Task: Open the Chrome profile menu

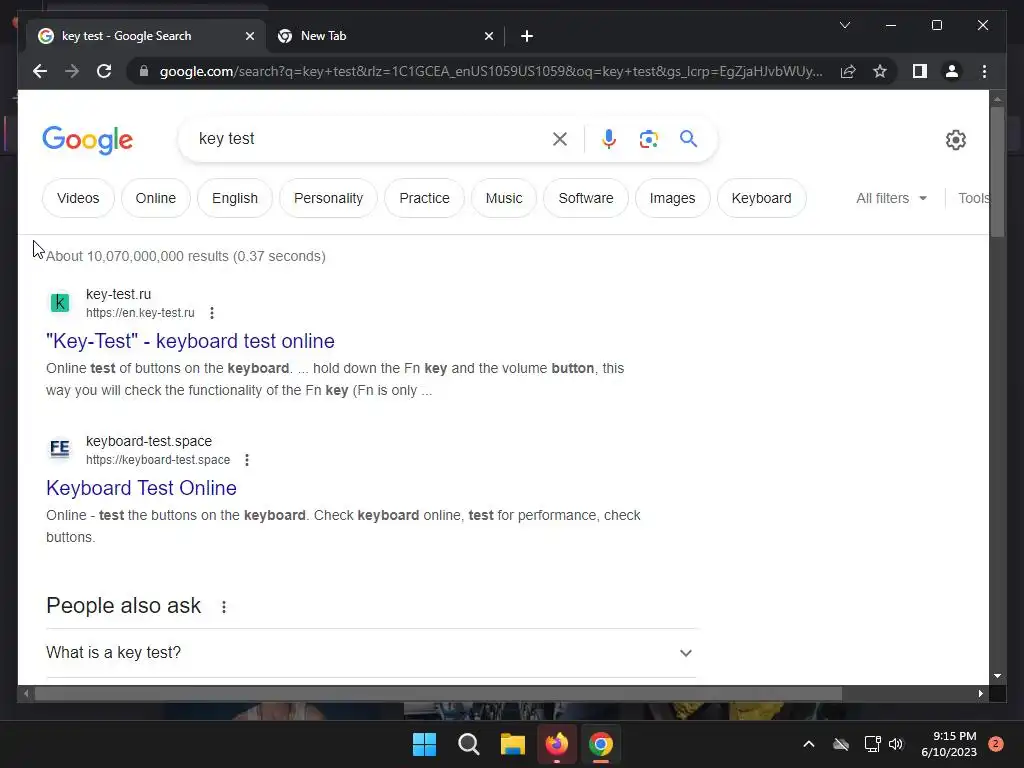Action: [952, 71]
